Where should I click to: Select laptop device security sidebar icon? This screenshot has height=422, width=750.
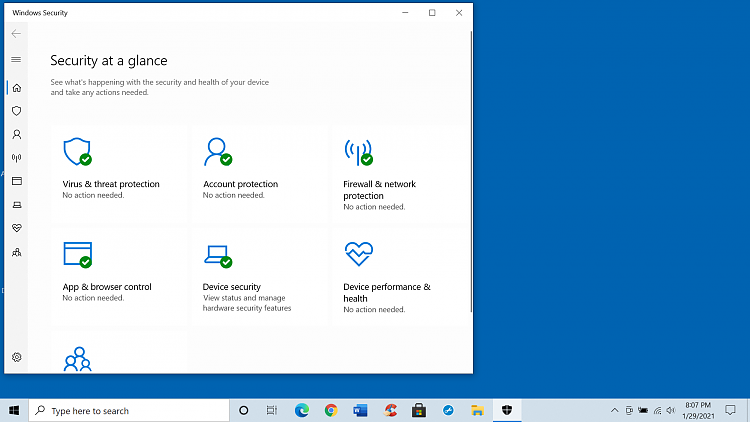[16, 204]
